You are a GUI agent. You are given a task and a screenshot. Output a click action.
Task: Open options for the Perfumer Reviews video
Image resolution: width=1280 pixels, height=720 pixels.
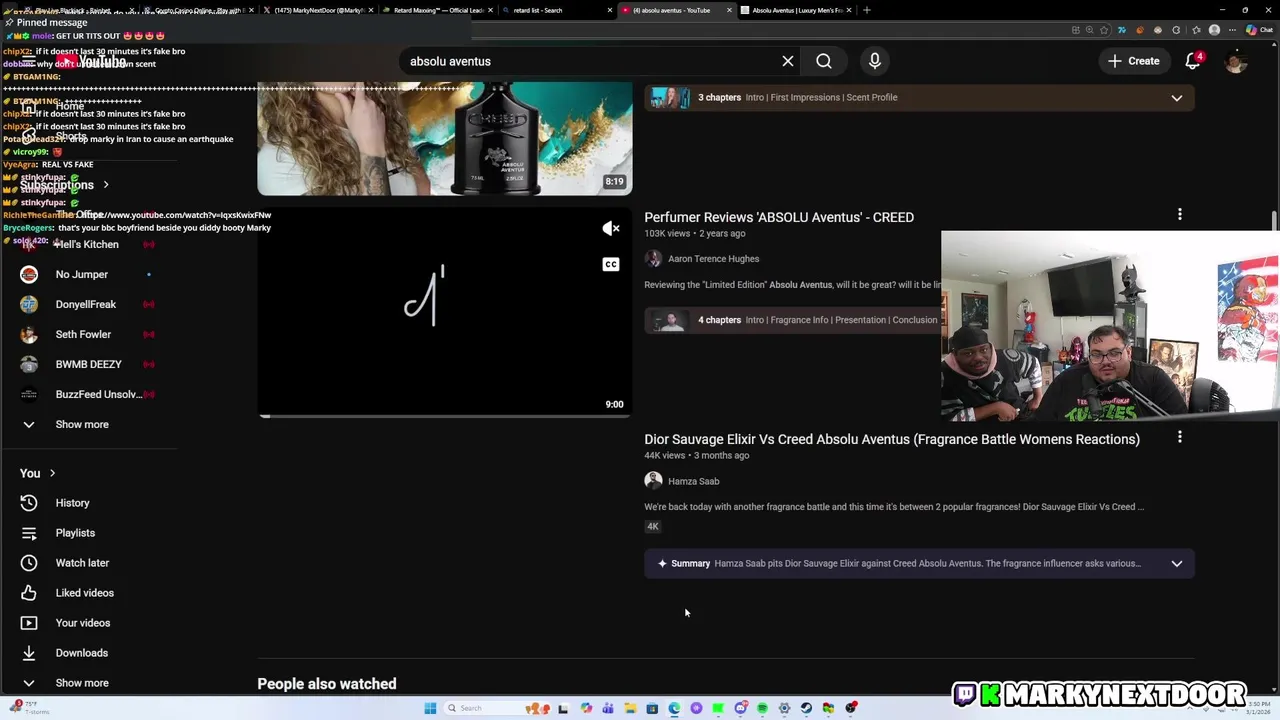[x=1180, y=215]
